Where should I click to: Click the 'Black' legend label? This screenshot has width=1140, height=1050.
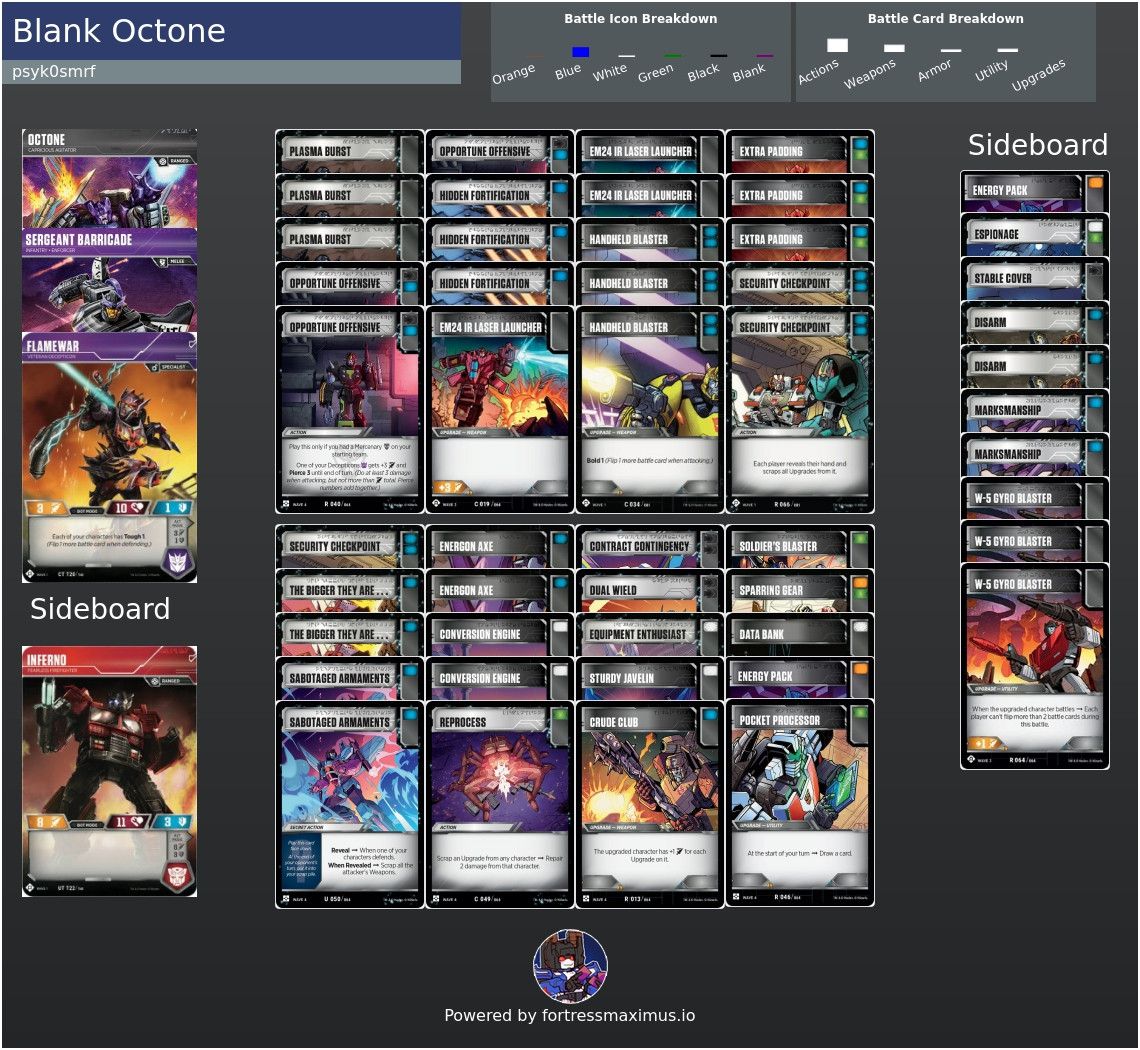[703, 72]
